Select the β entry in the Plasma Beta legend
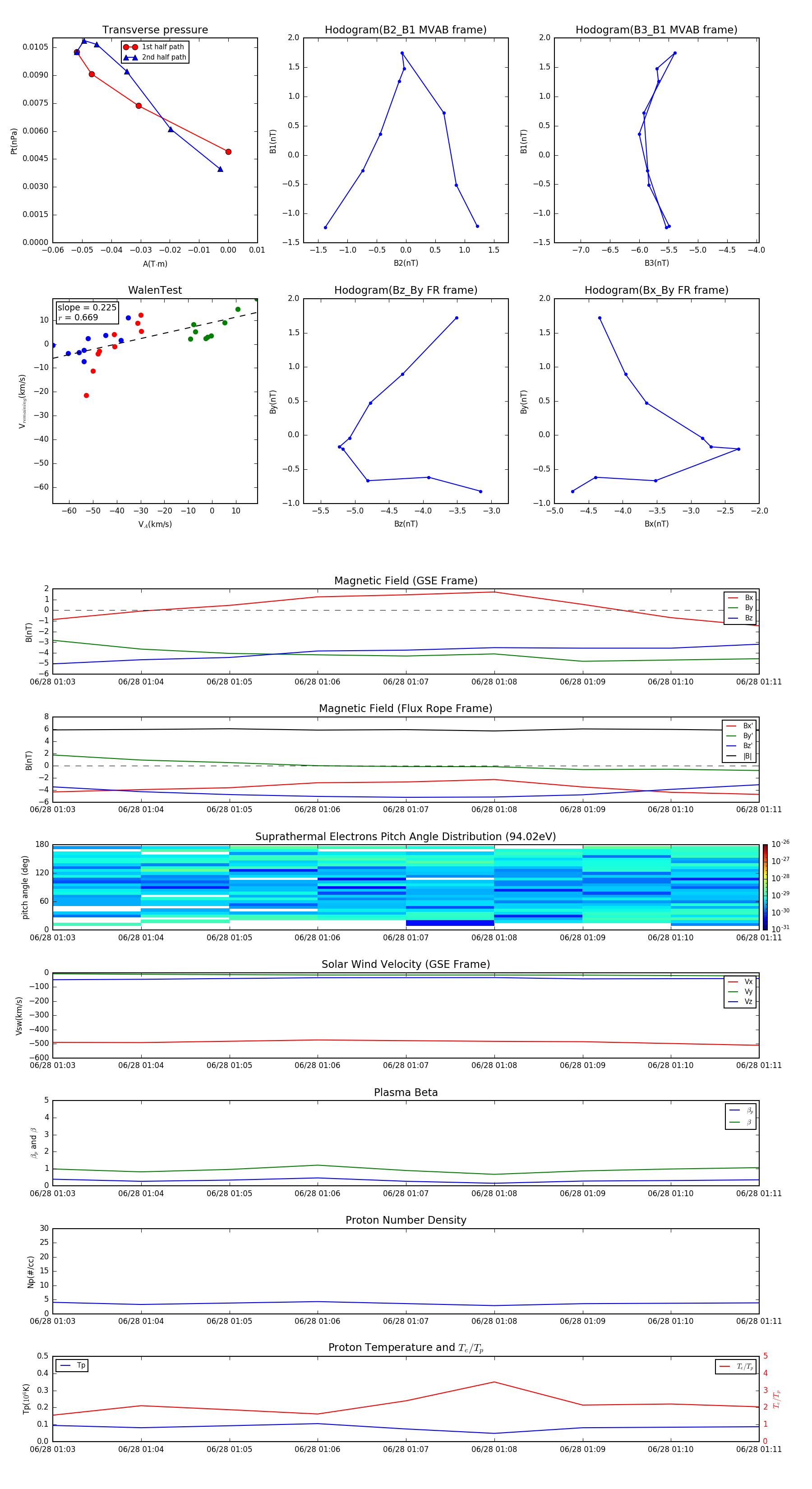Screen dimensions: 812x1489 click(x=741, y=1122)
